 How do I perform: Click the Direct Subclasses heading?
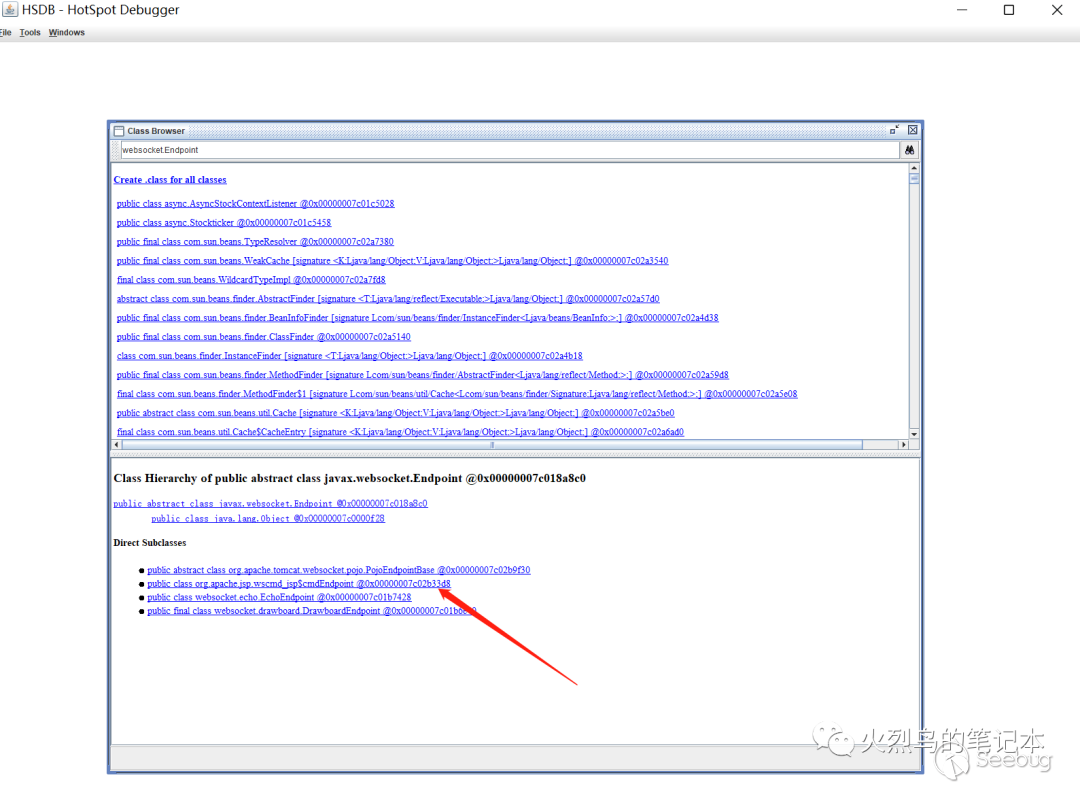tap(149, 543)
